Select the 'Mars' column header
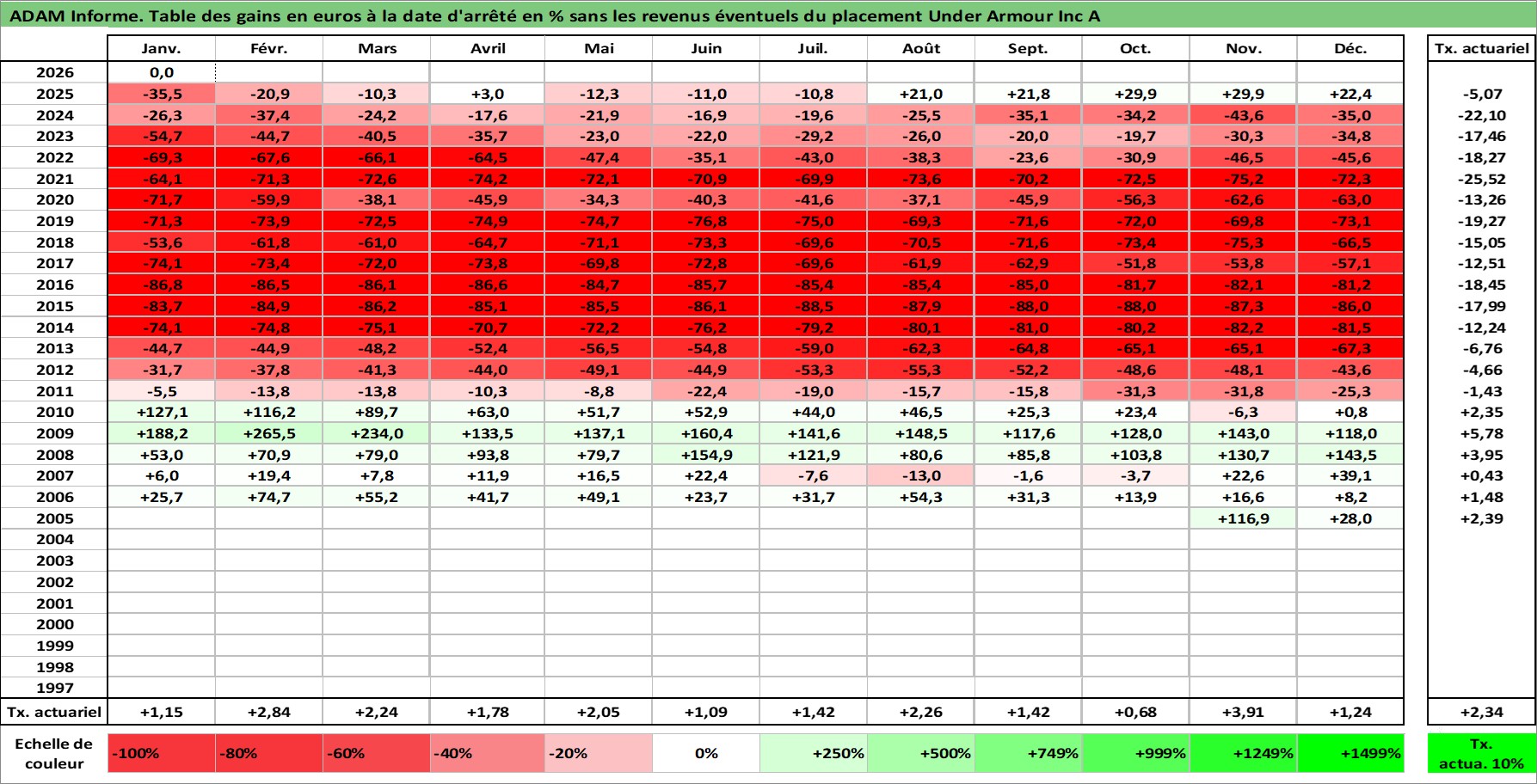This screenshot has width=1537, height=784. [x=377, y=48]
